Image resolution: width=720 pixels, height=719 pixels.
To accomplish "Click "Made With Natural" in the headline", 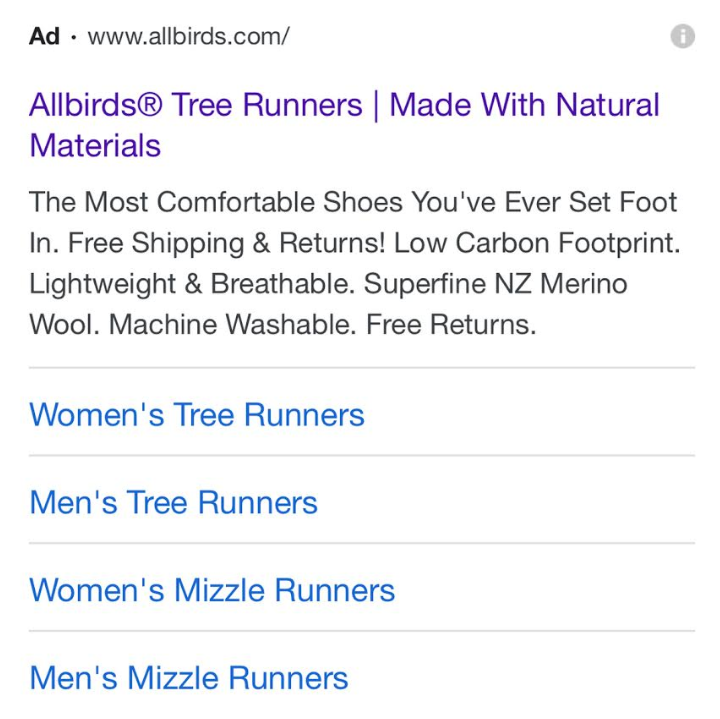I will (x=524, y=105).
